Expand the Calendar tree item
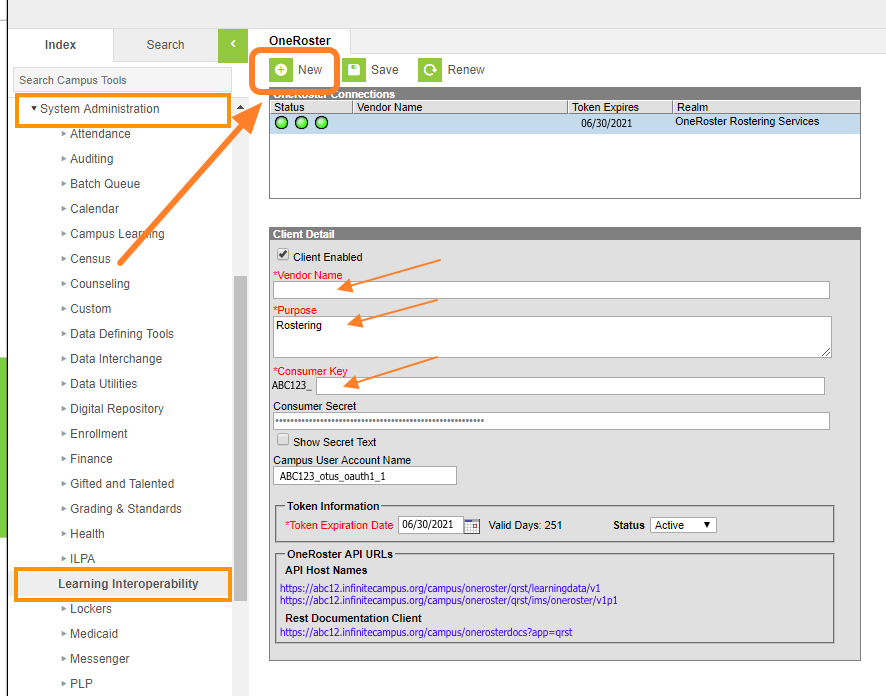This screenshot has height=696, width=886. pyautogui.click(x=64, y=208)
